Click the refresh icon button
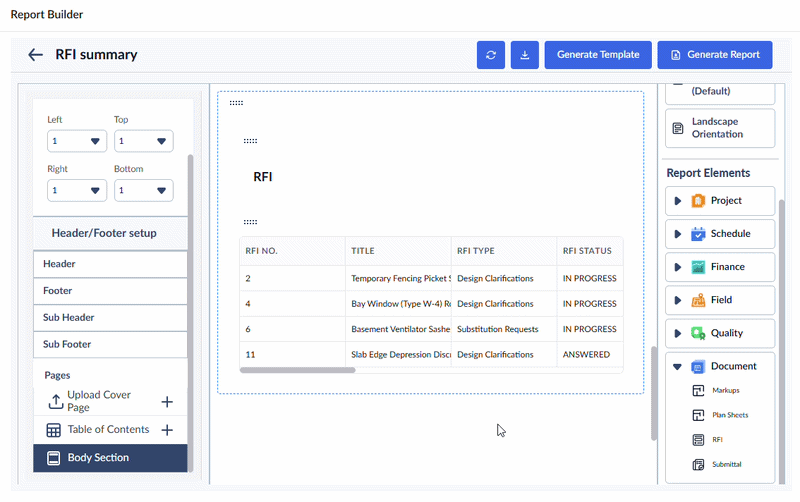The height and width of the screenshot is (502, 800). point(491,55)
